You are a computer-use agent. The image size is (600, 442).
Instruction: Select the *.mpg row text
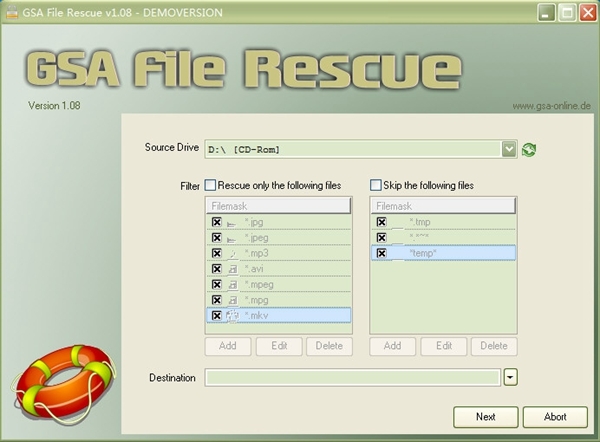click(256, 300)
